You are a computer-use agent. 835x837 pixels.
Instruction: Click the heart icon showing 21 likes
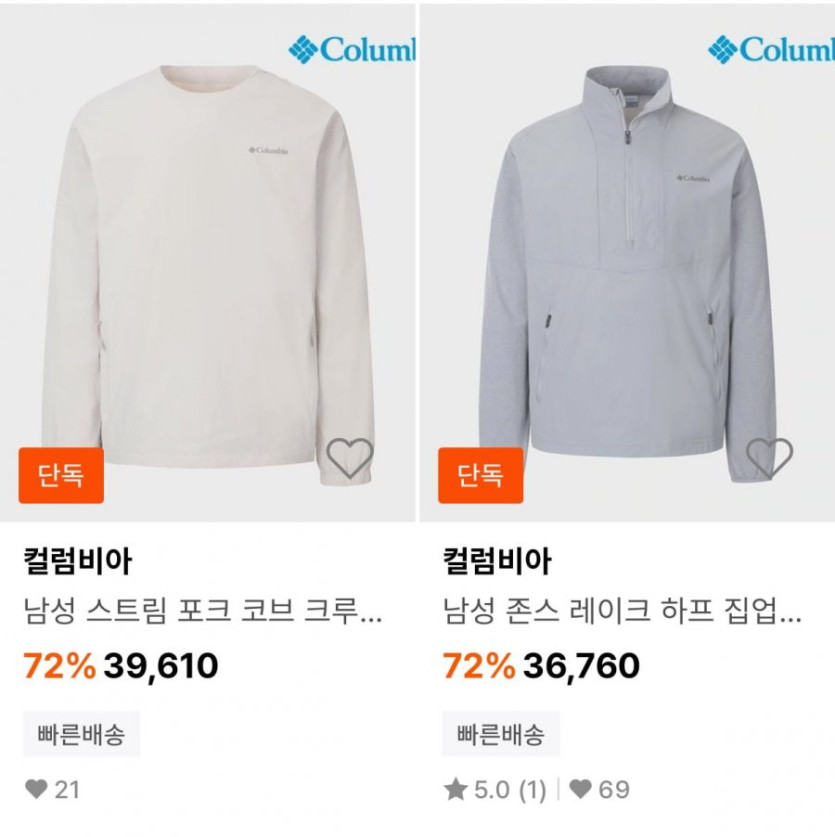36,789
